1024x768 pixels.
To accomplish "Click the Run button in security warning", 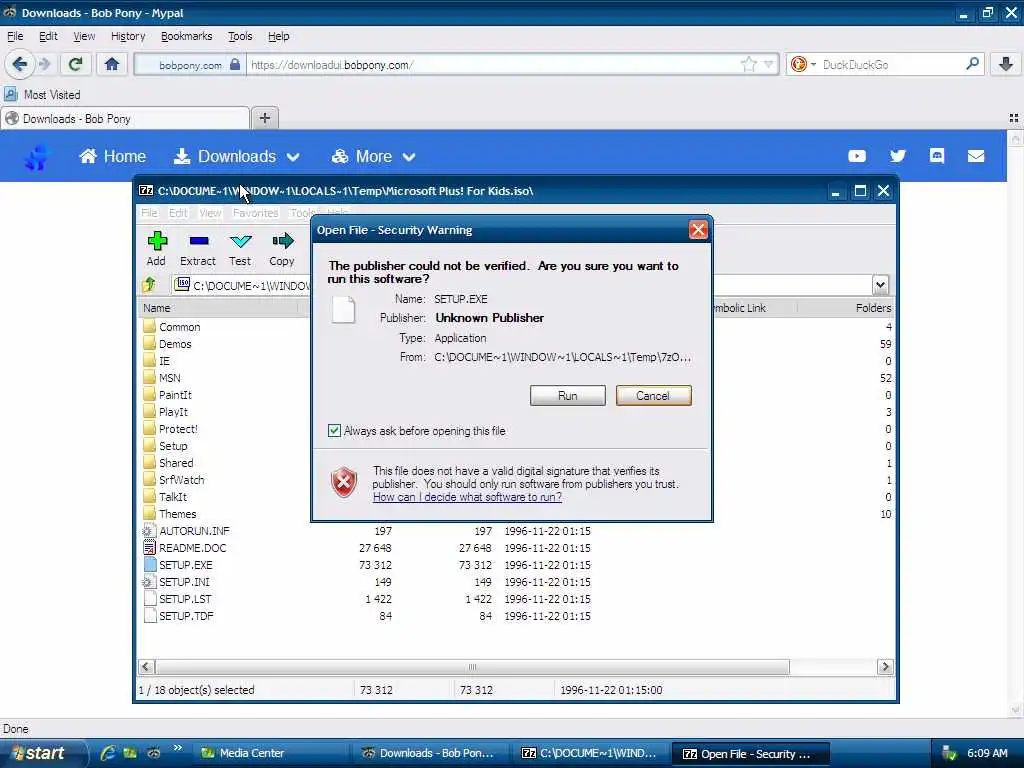I will click(568, 396).
